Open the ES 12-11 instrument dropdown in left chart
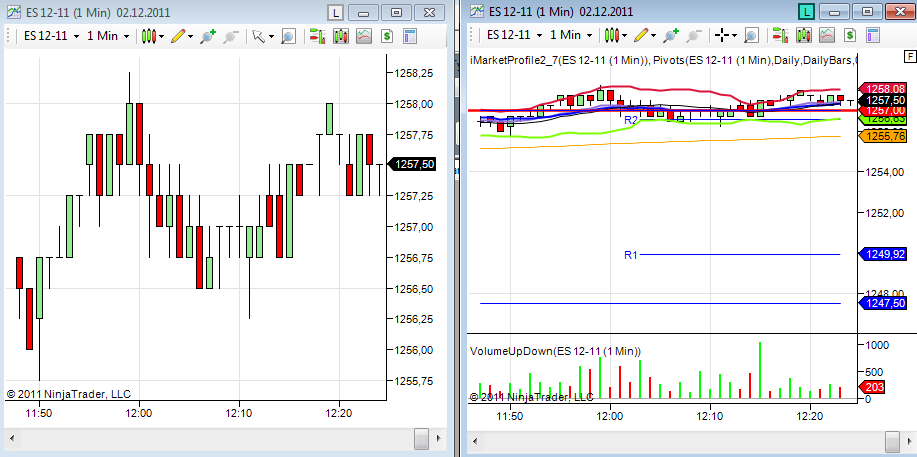Screen dimensions: 917x457 click(51, 36)
